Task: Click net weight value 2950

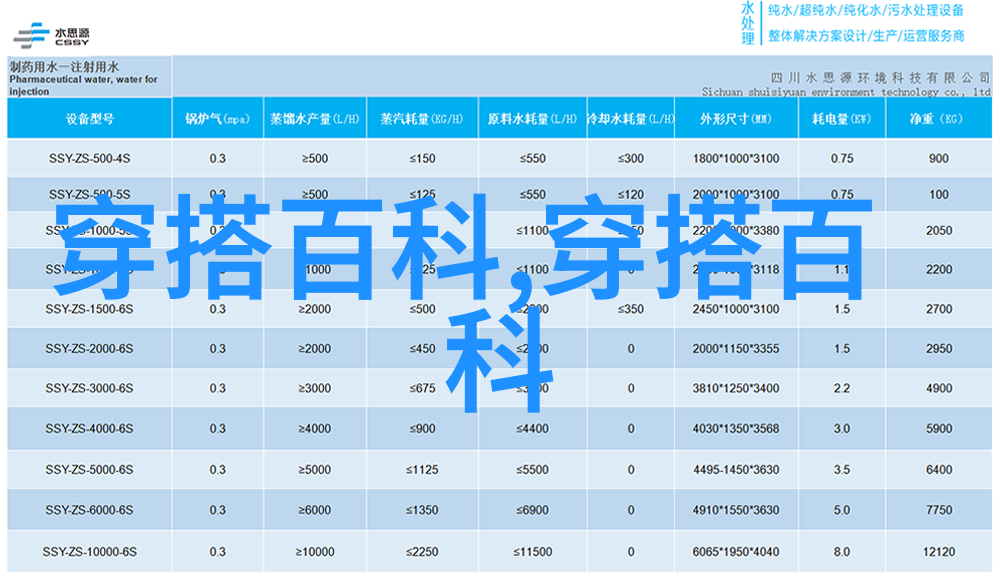Action: pyautogui.click(x=939, y=348)
